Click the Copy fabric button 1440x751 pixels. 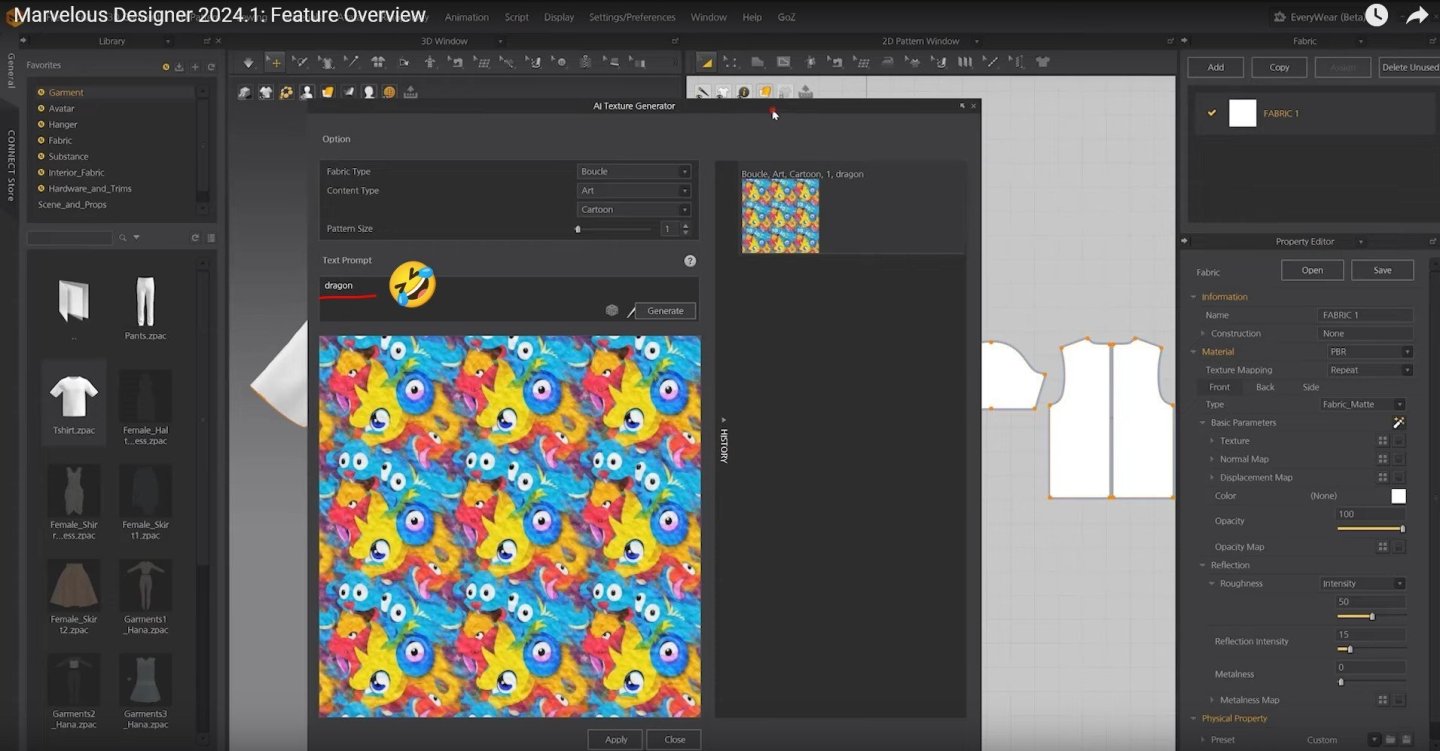click(1279, 67)
